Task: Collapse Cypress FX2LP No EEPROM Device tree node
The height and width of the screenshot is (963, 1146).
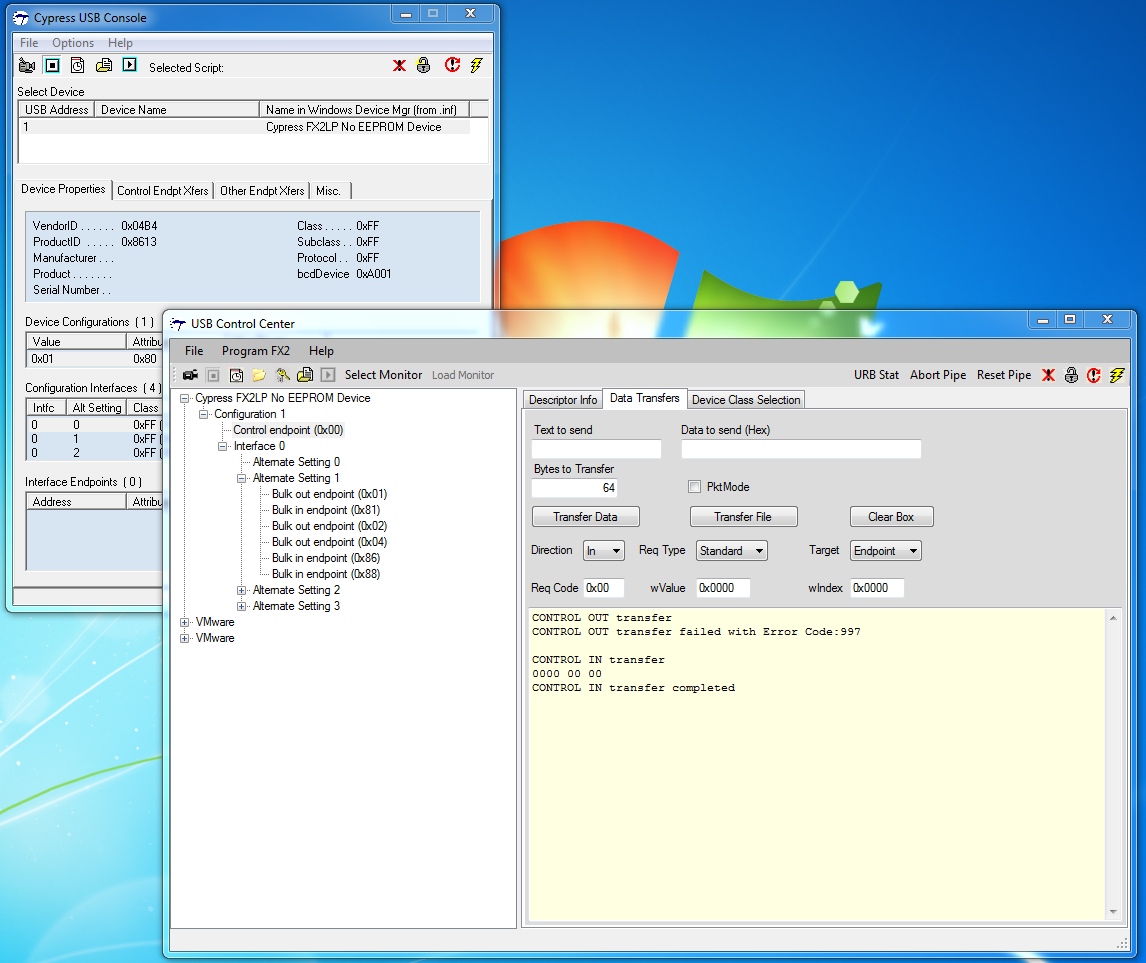Action: point(185,398)
